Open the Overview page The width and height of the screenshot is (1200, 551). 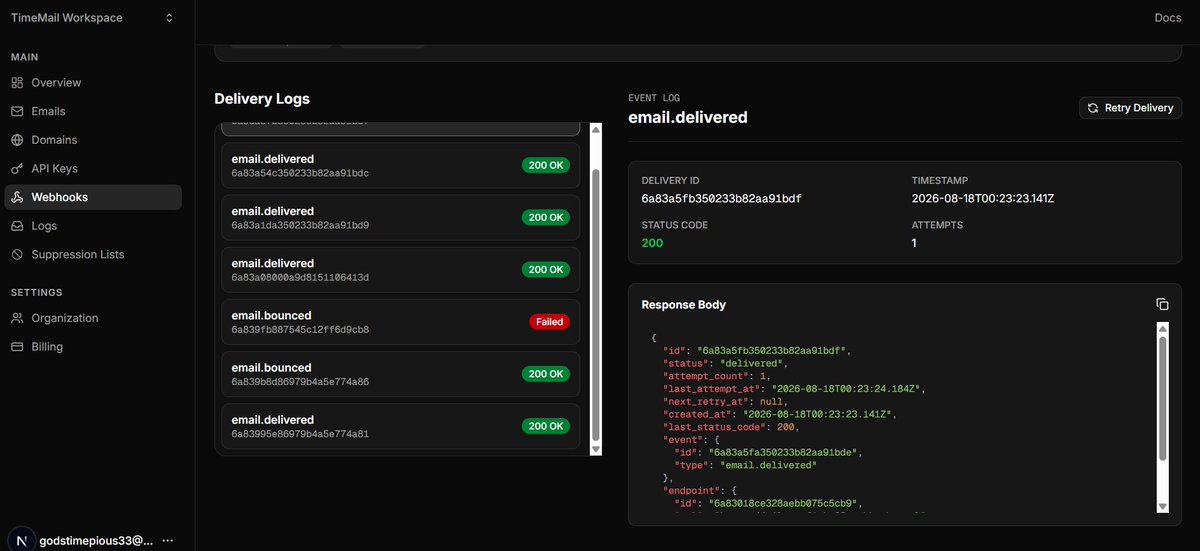pyautogui.click(x=93, y=83)
